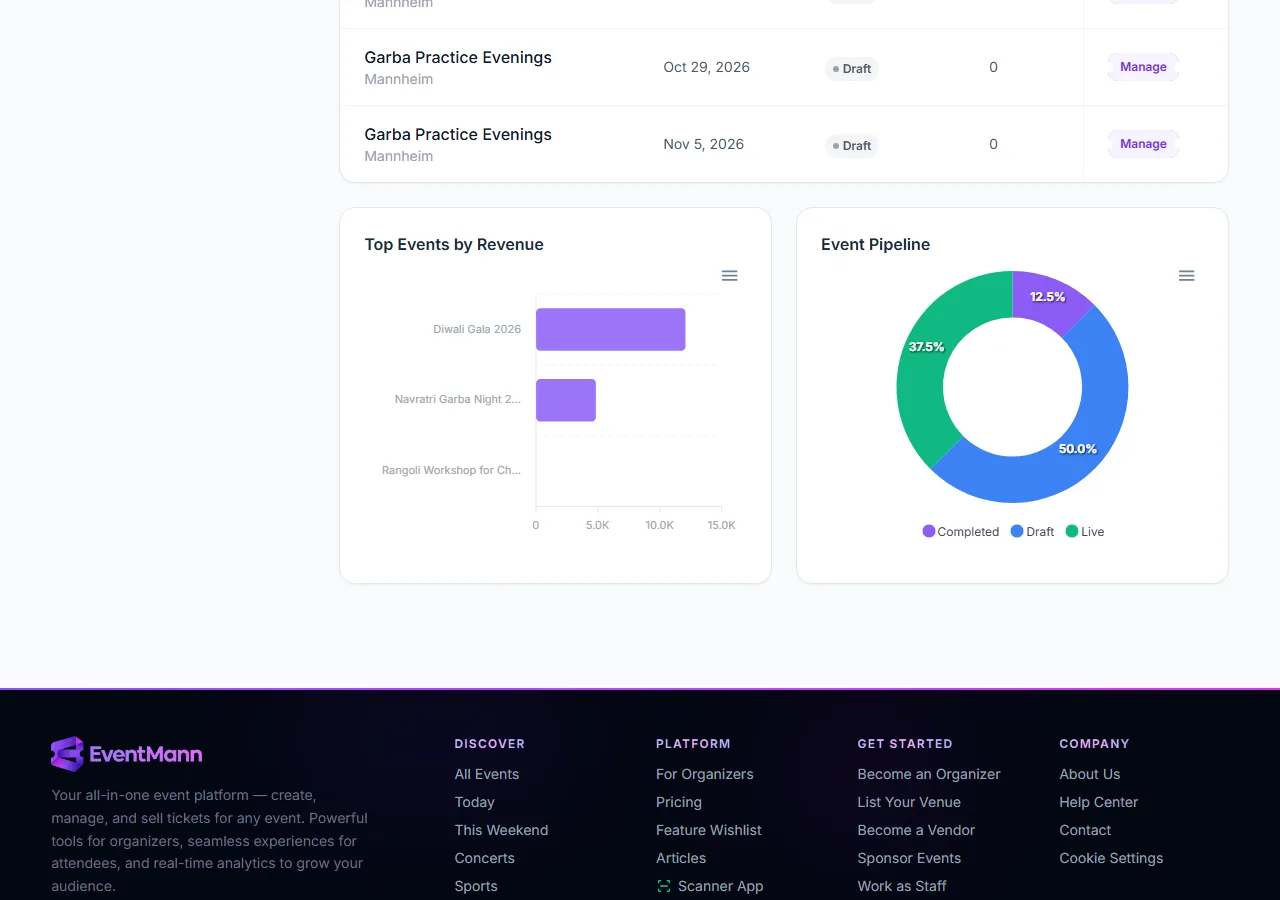Click Become a Vendor
Viewport: 1280px width, 900px height.
click(916, 830)
